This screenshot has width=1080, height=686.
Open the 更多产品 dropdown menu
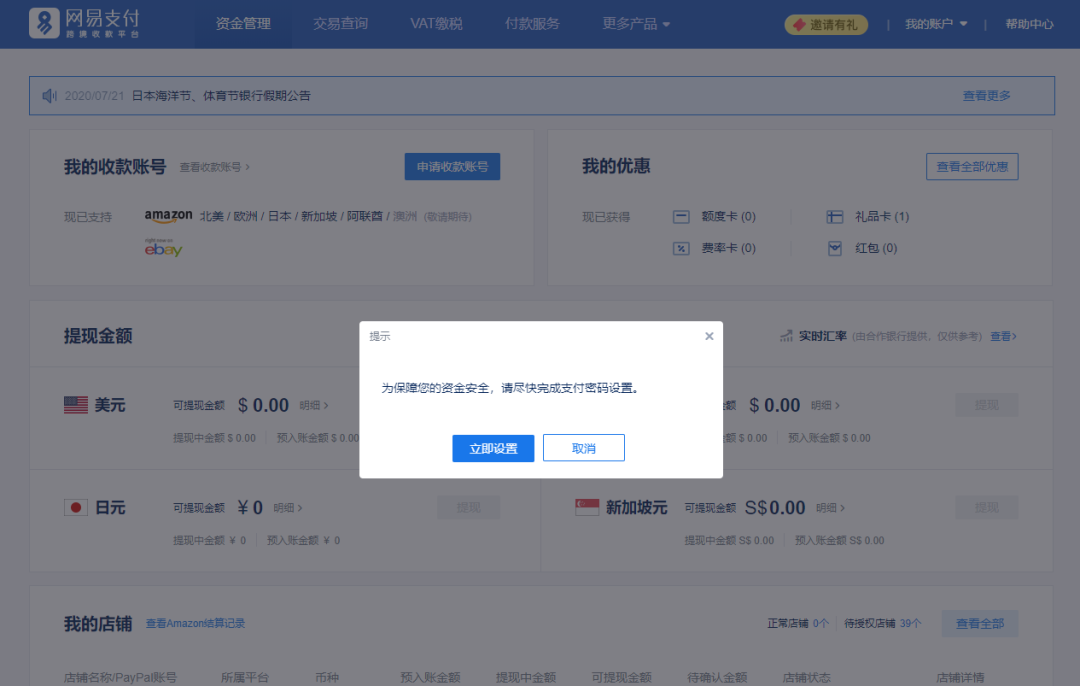click(x=636, y=22)
